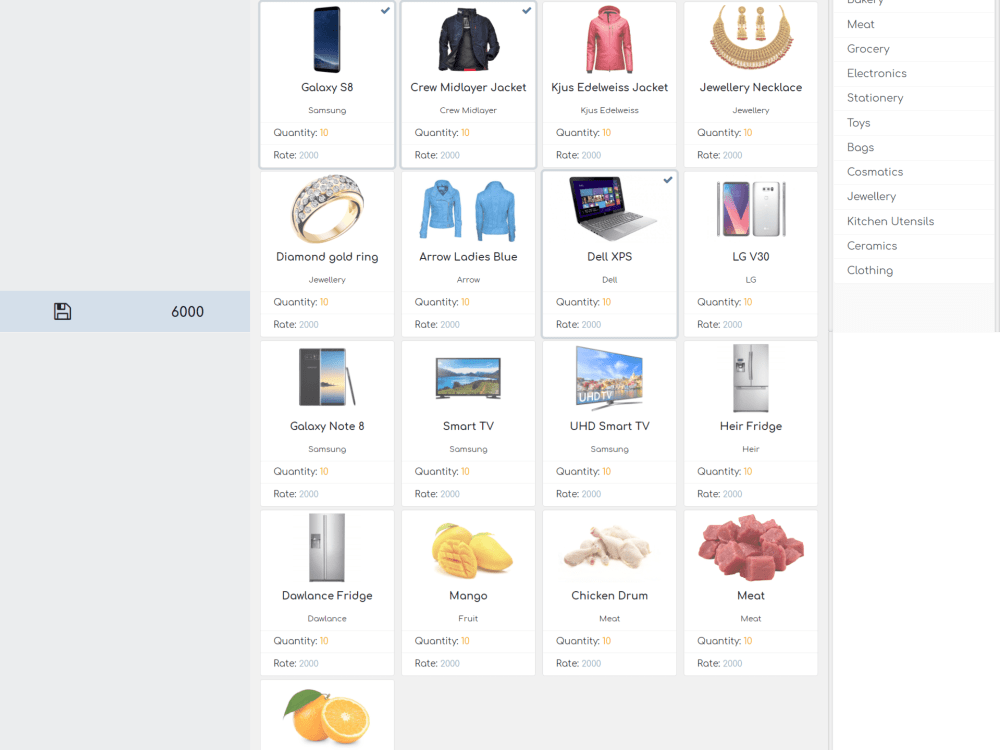Uncheck the Crew Midlayer Jacket checkmark
The image size is (1000, 750).
tap(527, 10)
